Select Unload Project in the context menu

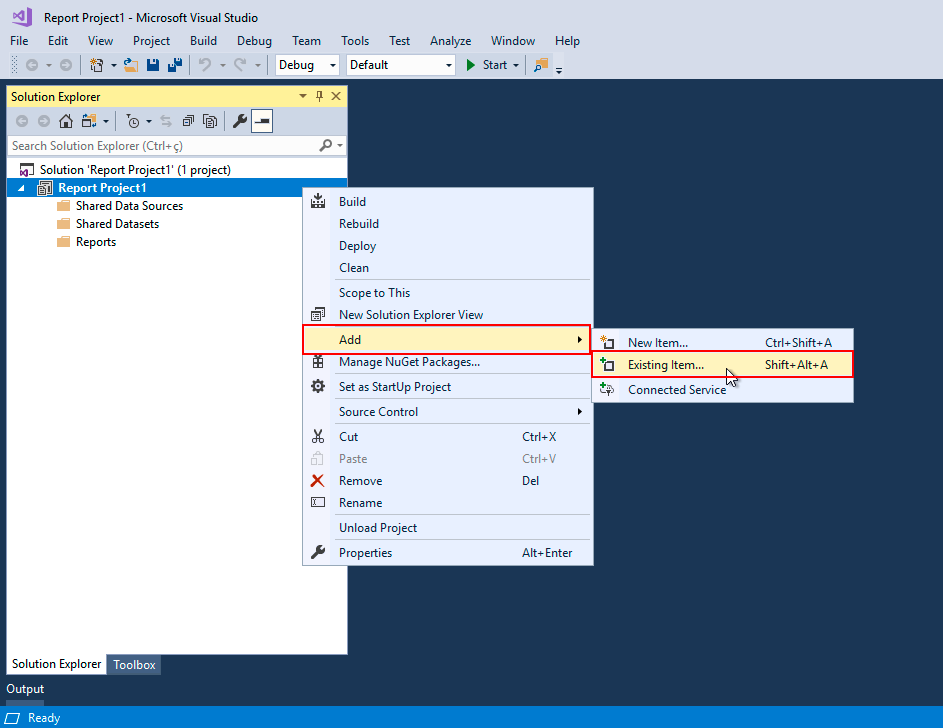tap(447, 528)
